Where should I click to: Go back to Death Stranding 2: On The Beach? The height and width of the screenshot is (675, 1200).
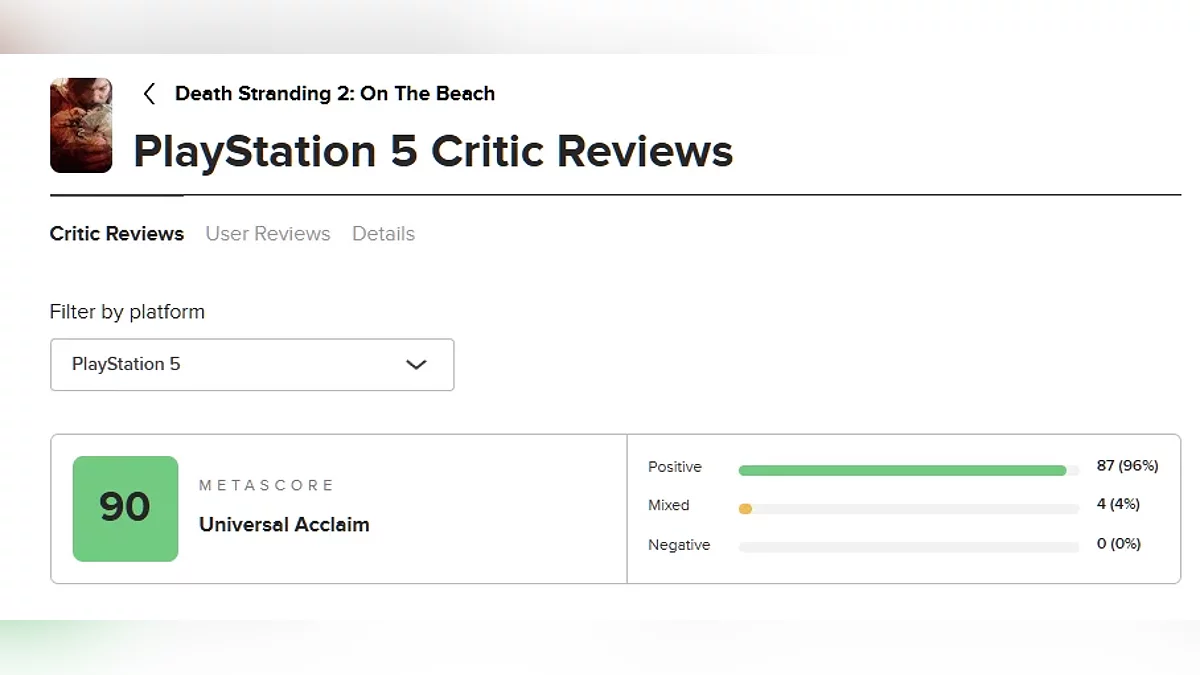click(334, 94)
